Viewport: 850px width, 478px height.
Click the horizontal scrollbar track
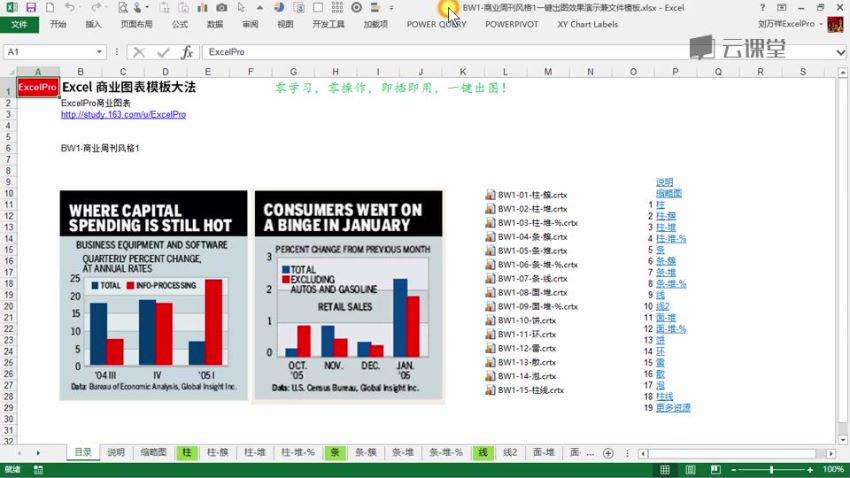[x=737, y=454]
